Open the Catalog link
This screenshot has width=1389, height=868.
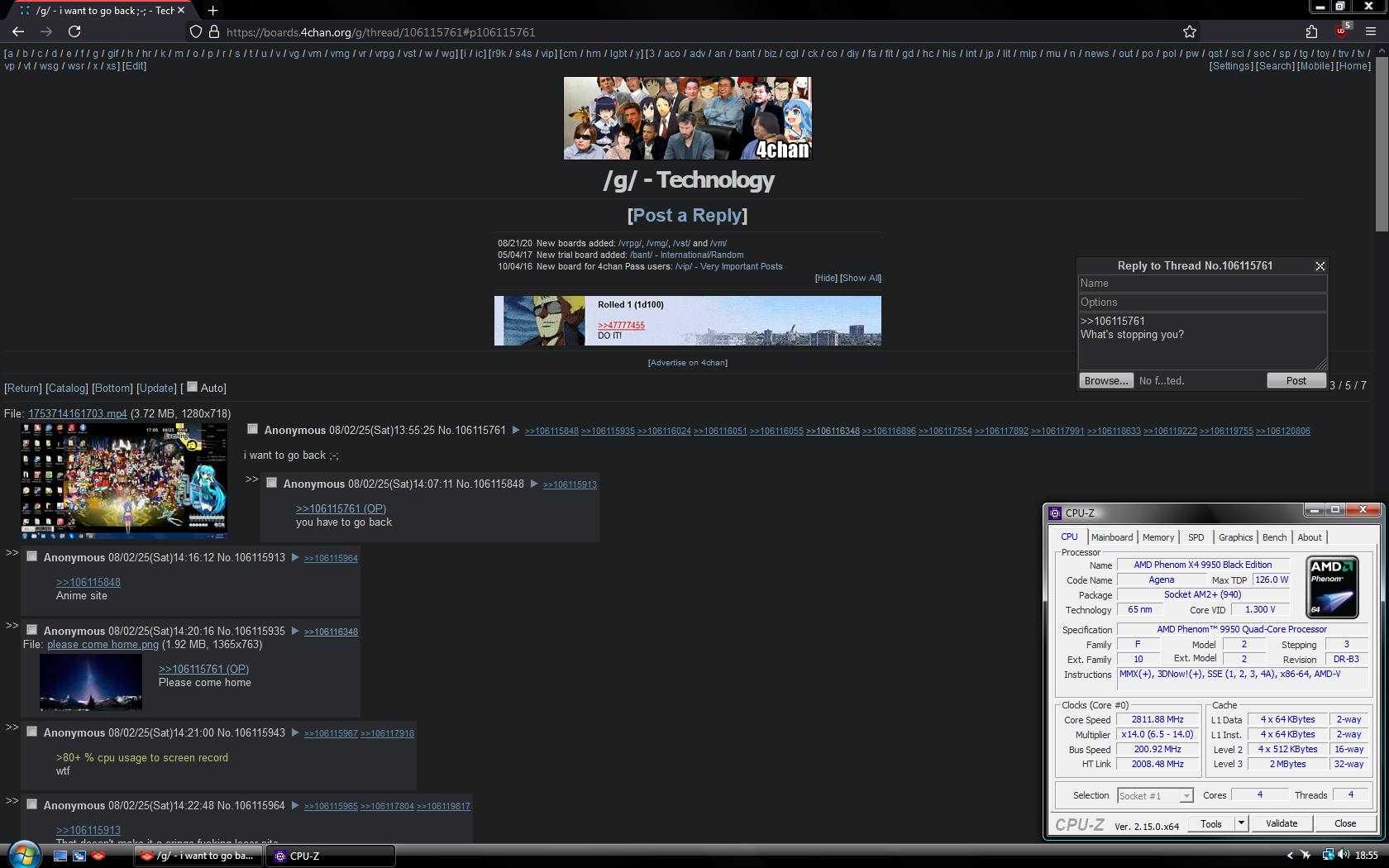[x=67, y=388]
